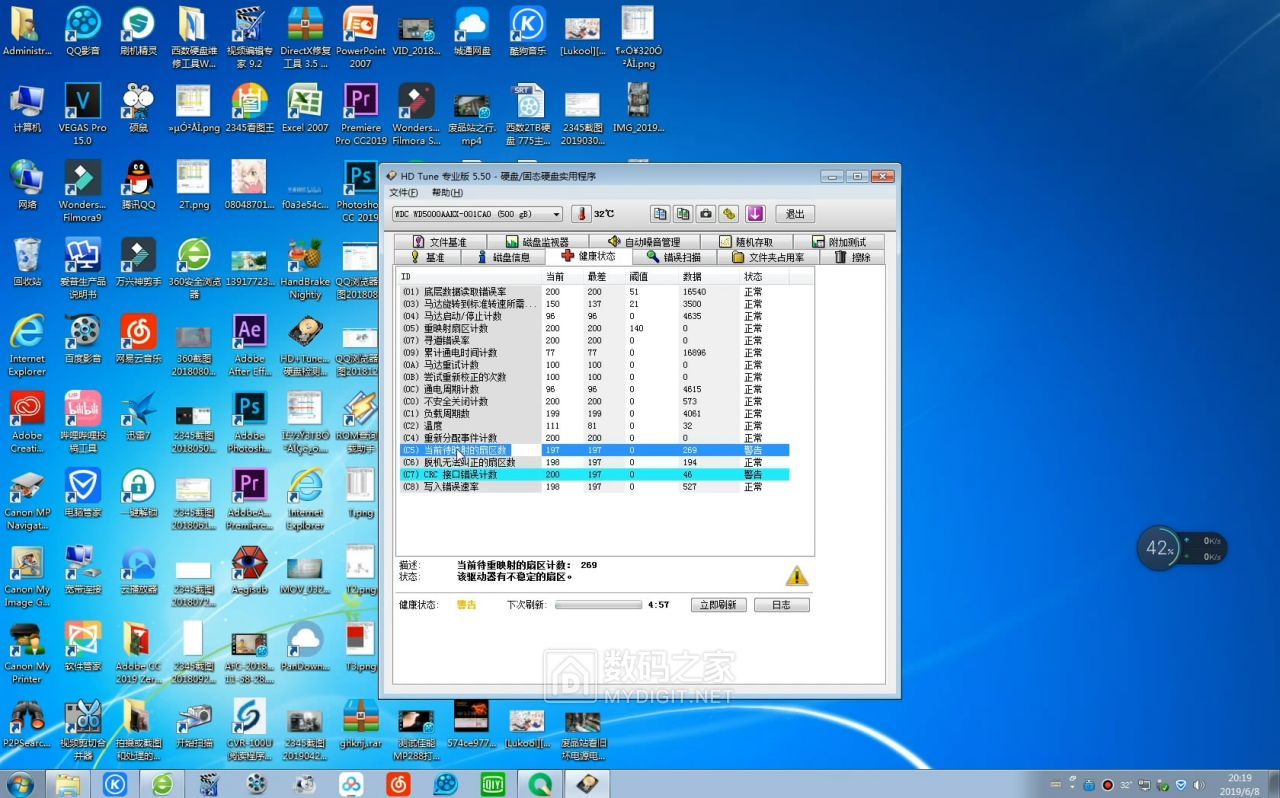Screen dimensions: 1280x798
Task: Click the 日志 button
Action: point(781,605)
